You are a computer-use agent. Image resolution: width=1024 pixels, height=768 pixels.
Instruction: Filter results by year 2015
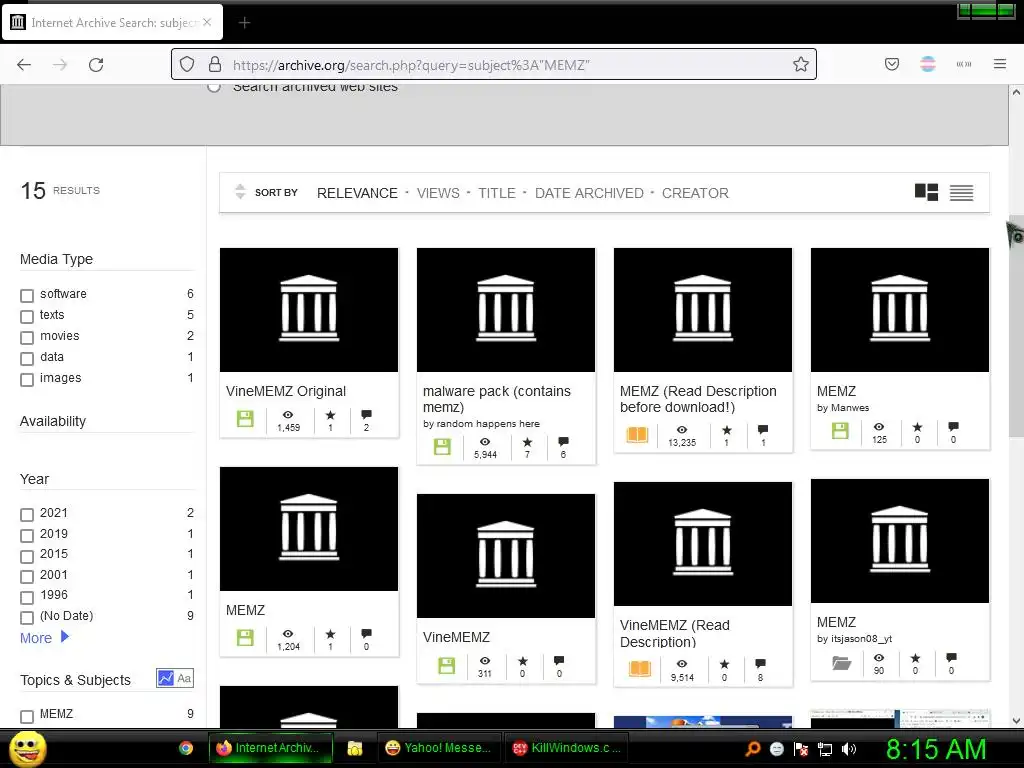(27, 556)
